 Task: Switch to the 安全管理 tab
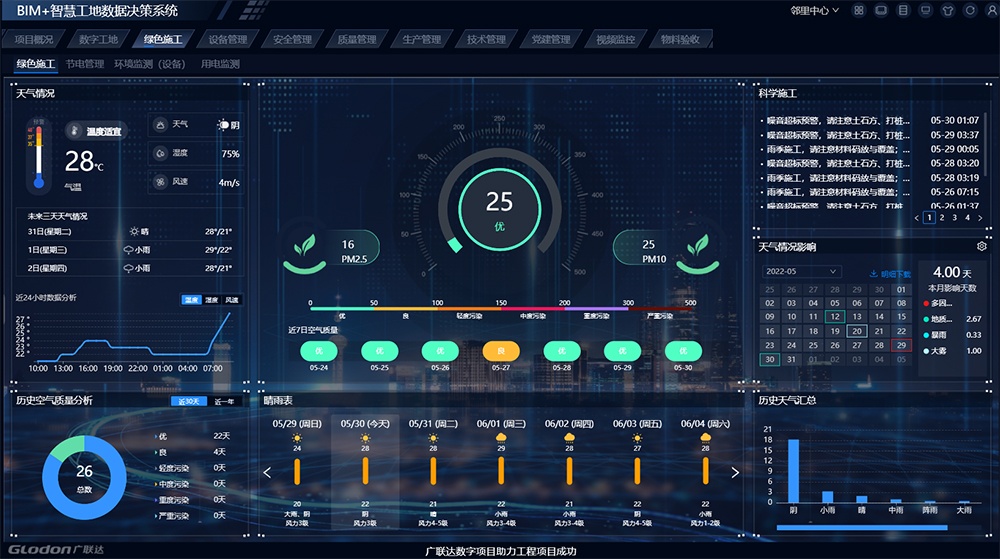(292, 40)
